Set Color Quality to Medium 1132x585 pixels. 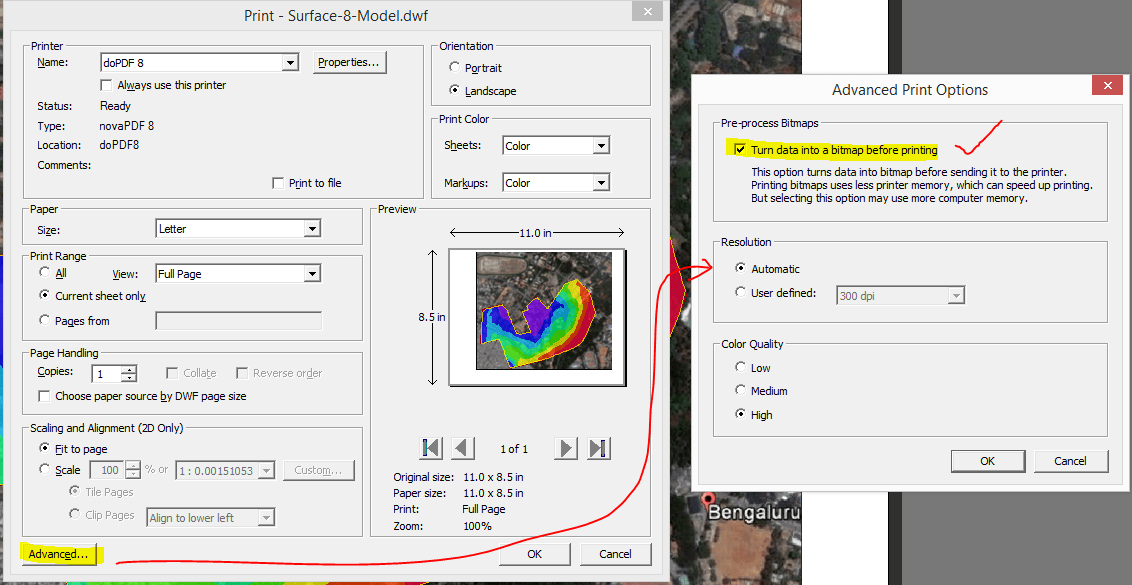tap(740, 391)
